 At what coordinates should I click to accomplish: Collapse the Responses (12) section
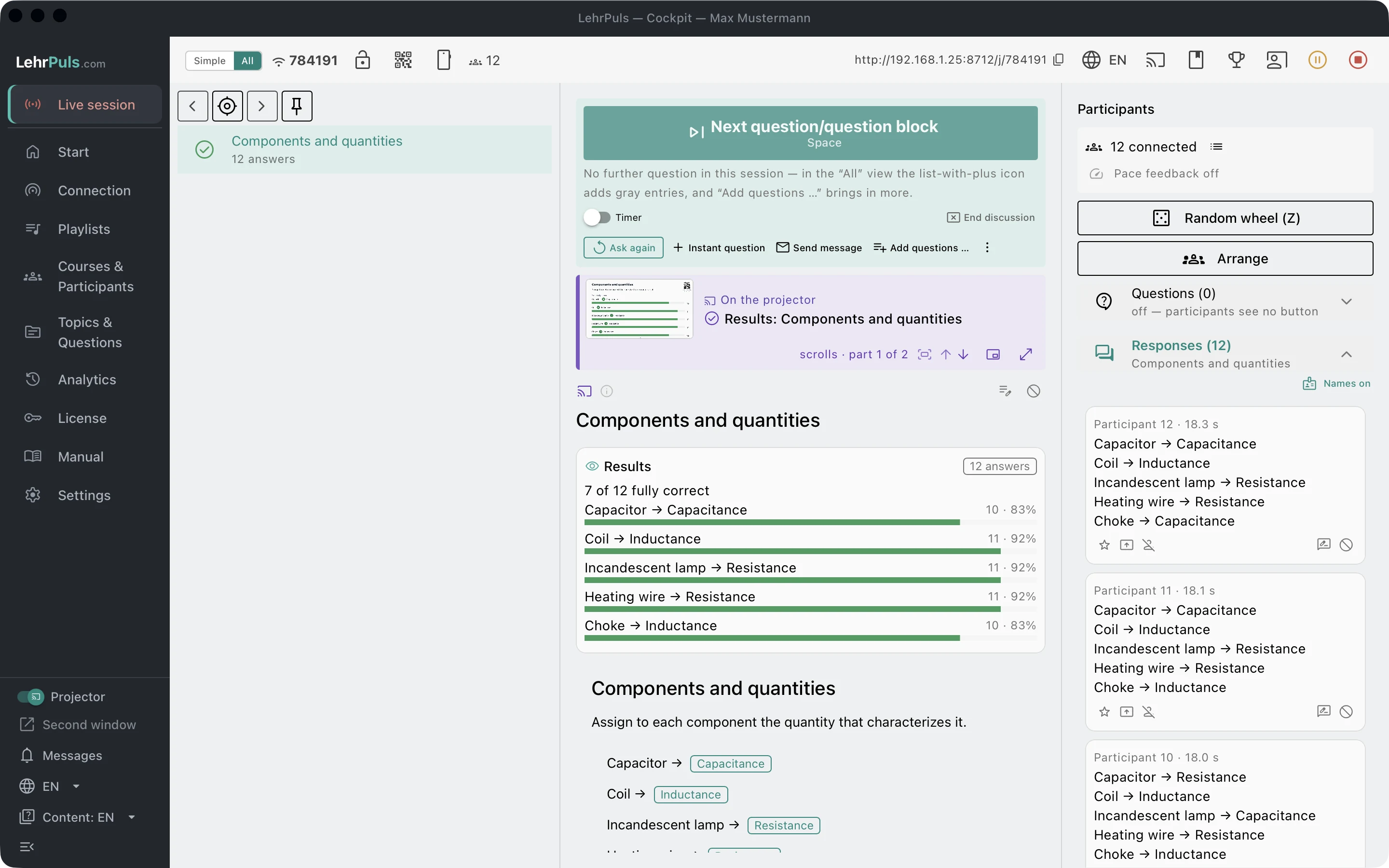click(x=1346, y=354)
